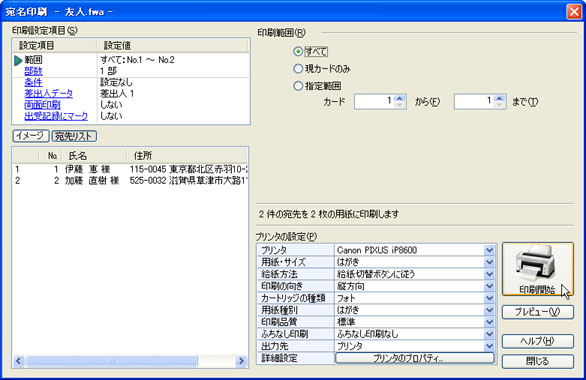Open the 出受記録にマーク link
The height and width of the screenshot is (380, 586).
pyautogui.click(x=56, y=116)
